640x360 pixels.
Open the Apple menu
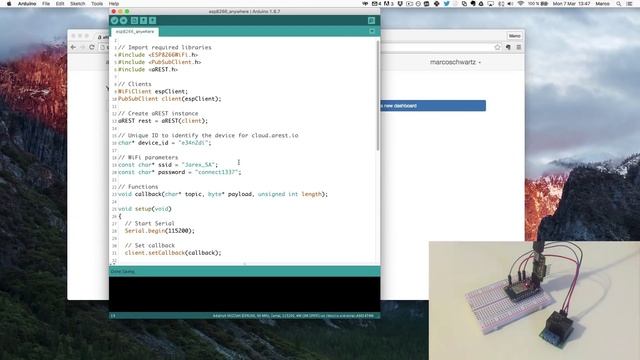pyautogui.click(x=9, y=4)
